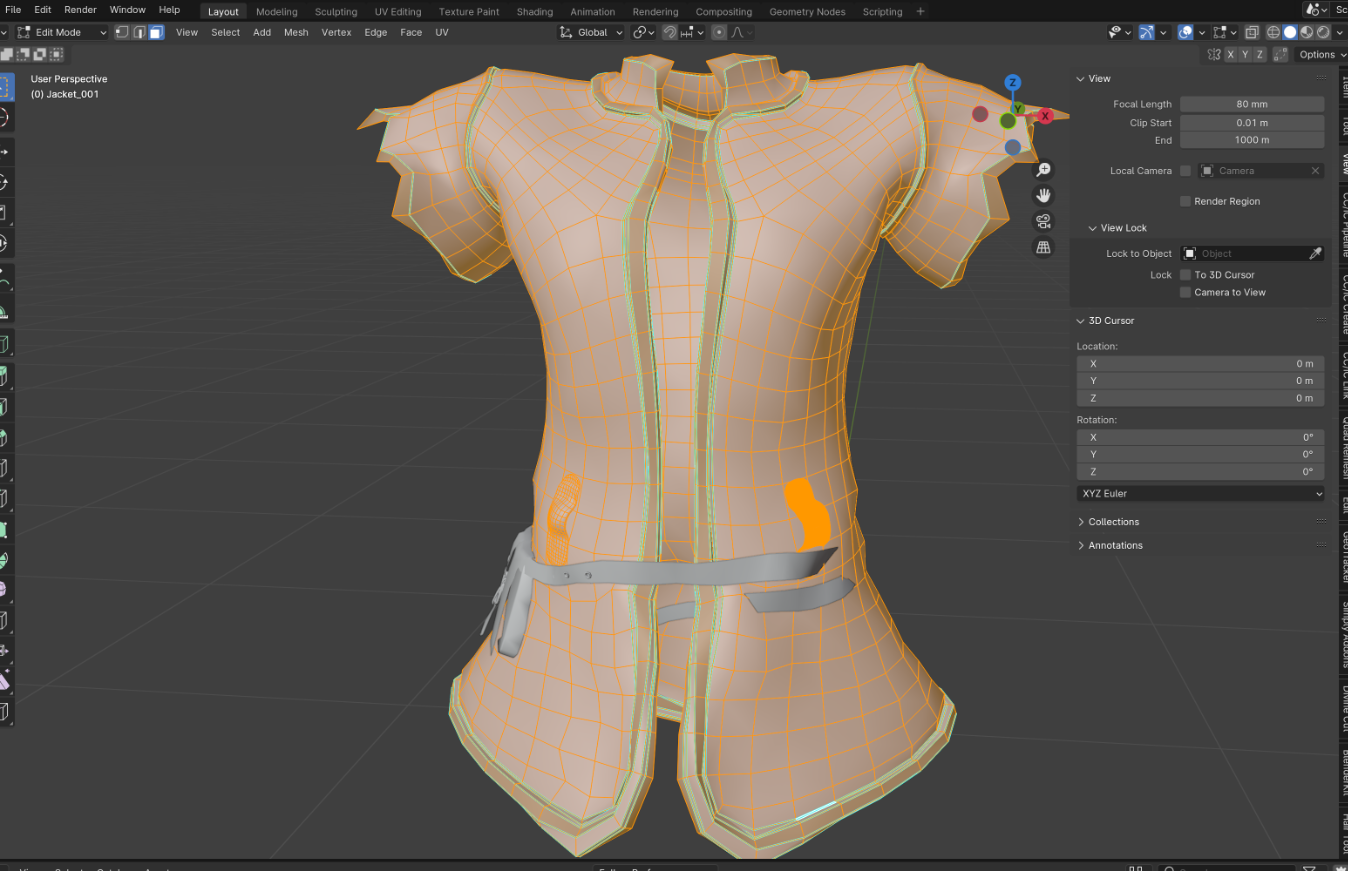This screenshot has width=1348, height=871.
Task: Enable Lock To 3D Cursor checkbox
Action: 1185,275
